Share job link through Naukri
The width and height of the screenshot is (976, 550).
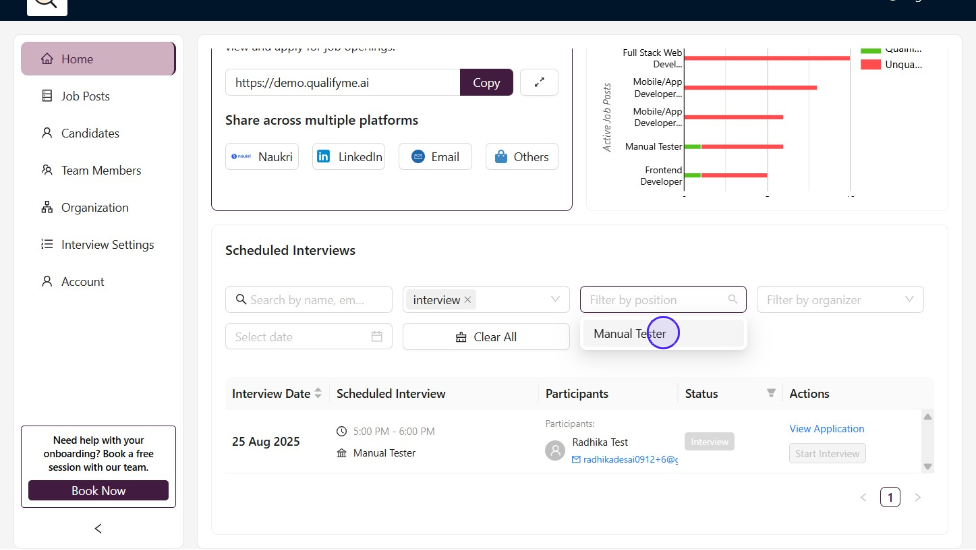pos(262,157)
